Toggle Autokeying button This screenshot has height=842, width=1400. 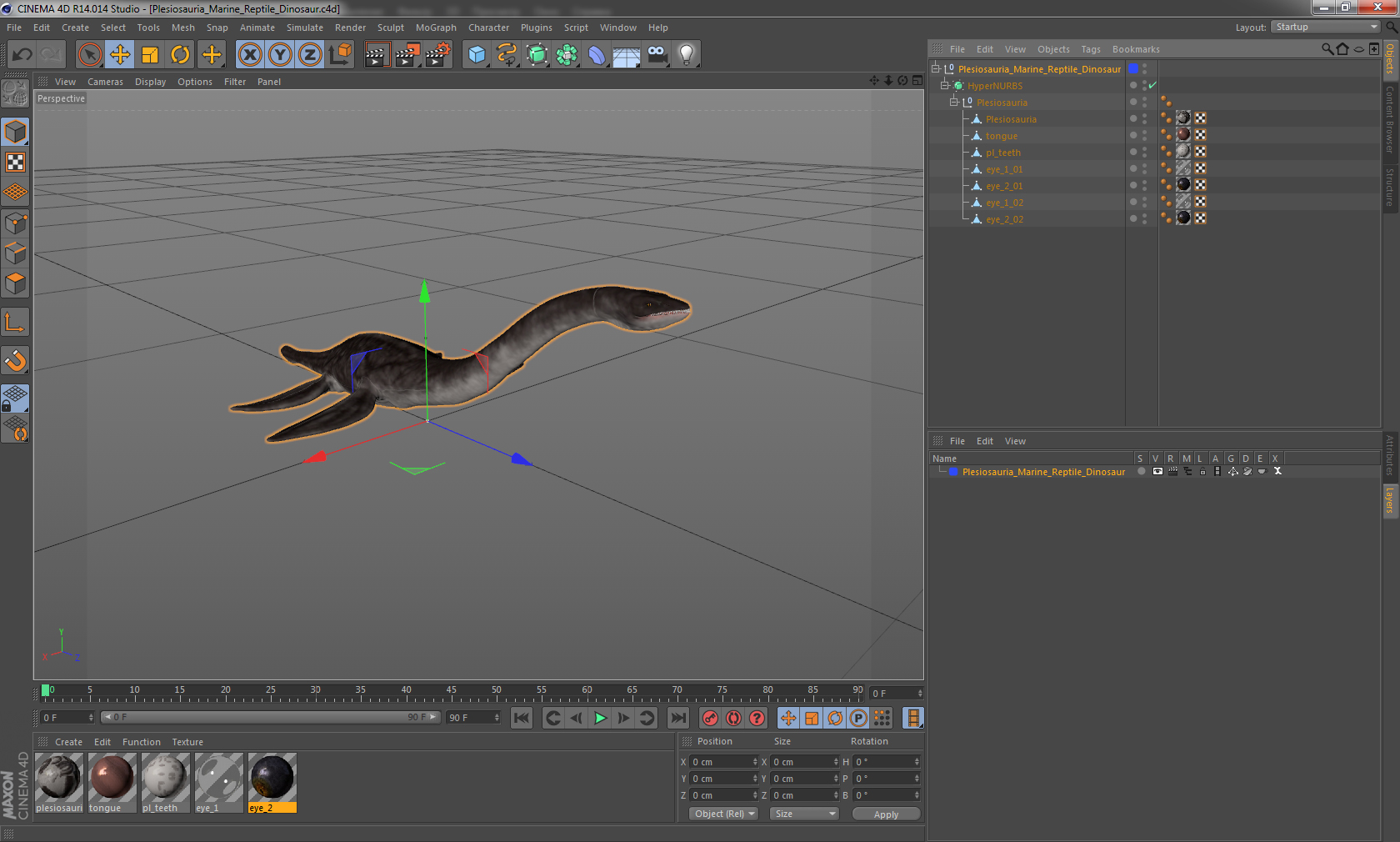pos(733,718)
